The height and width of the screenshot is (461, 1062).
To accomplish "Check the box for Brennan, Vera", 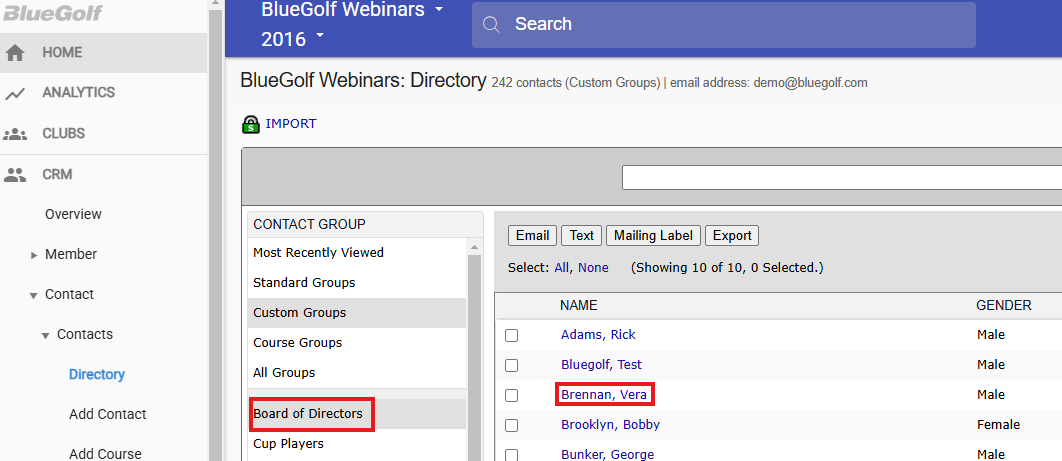I will click(511, 395).
